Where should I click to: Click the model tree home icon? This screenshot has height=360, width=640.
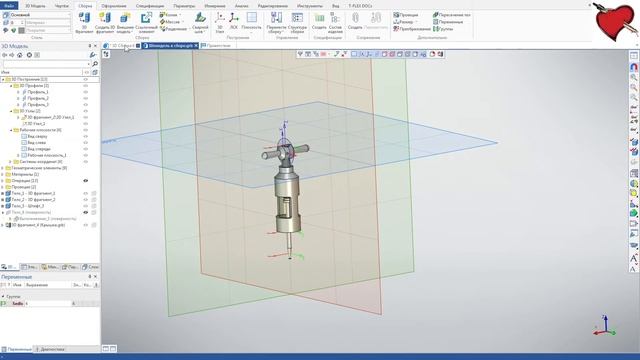20,55
